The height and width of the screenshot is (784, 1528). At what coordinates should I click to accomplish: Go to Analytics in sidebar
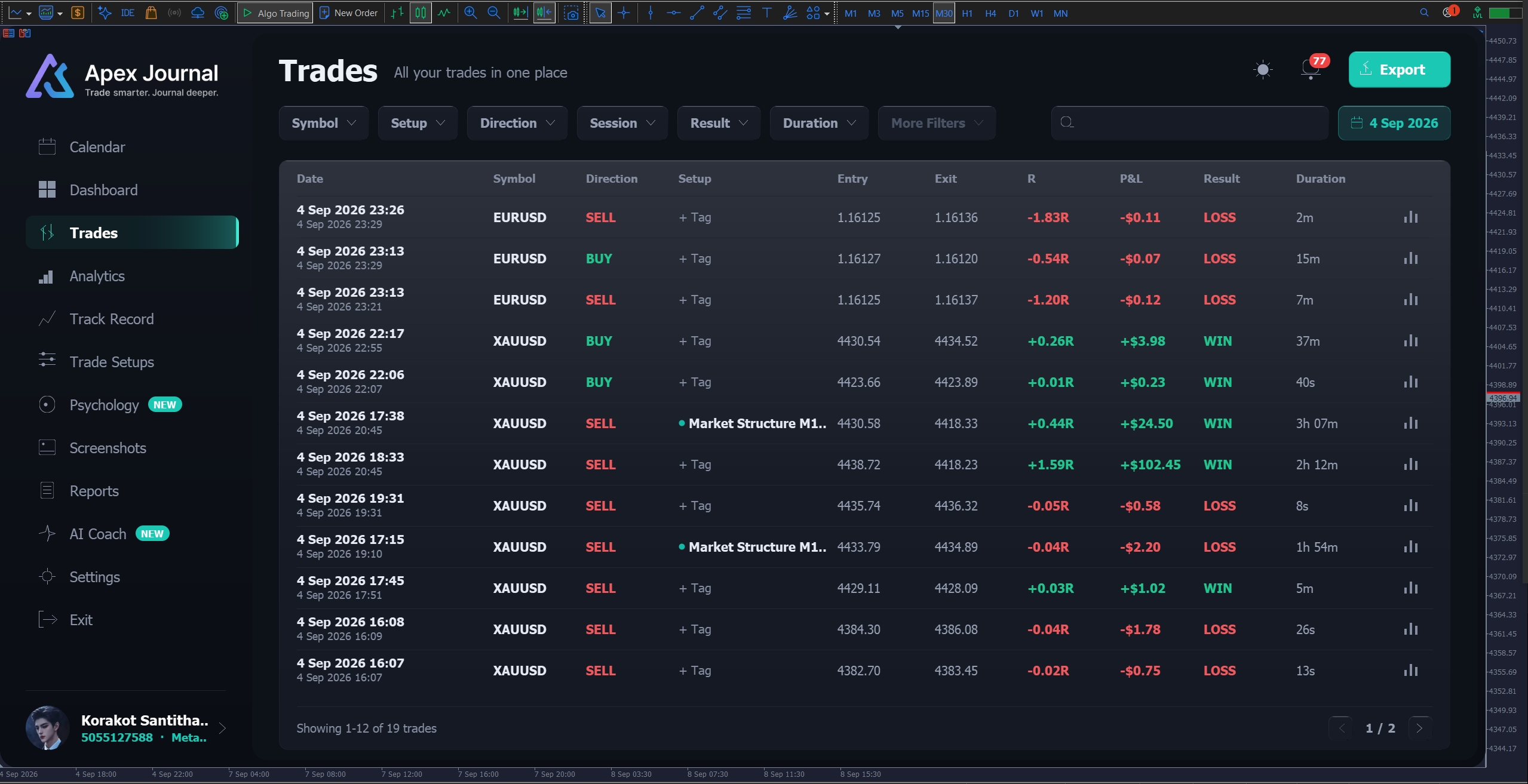(x=97, y=276)
